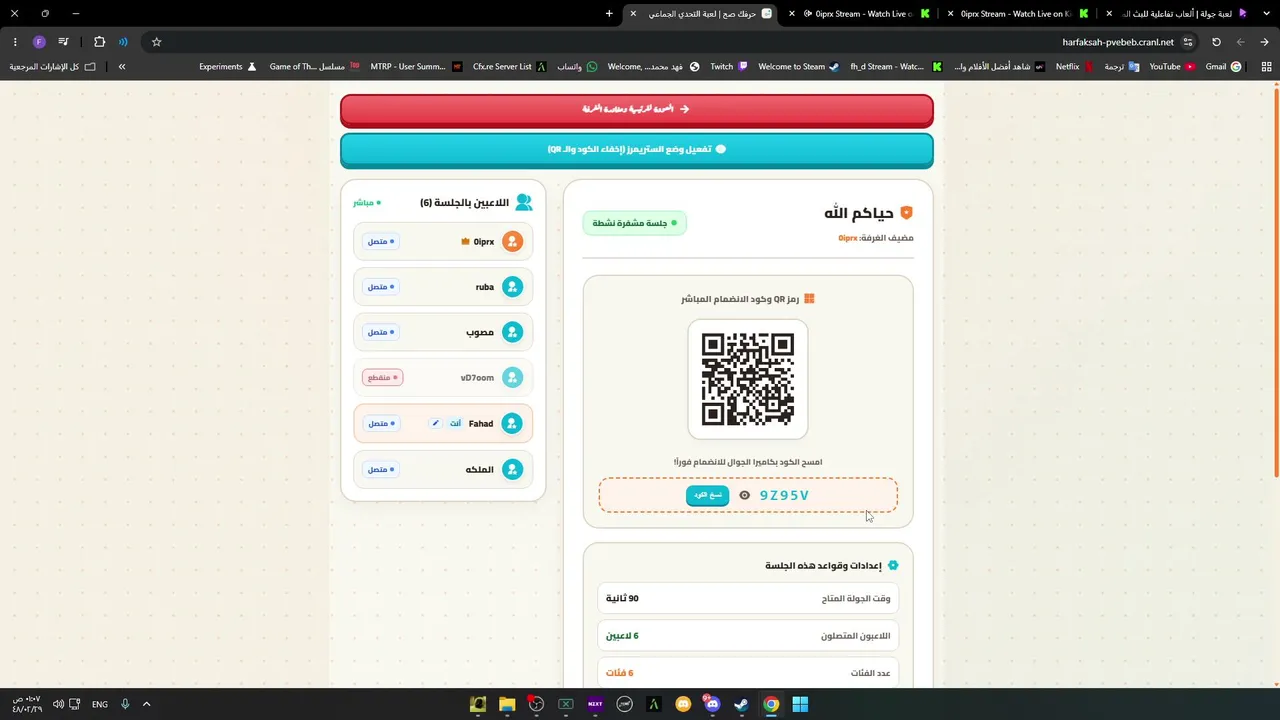Screen dimensions: 1280x720
Task: Open a new browser tab
Action: (x=609, y=13)
